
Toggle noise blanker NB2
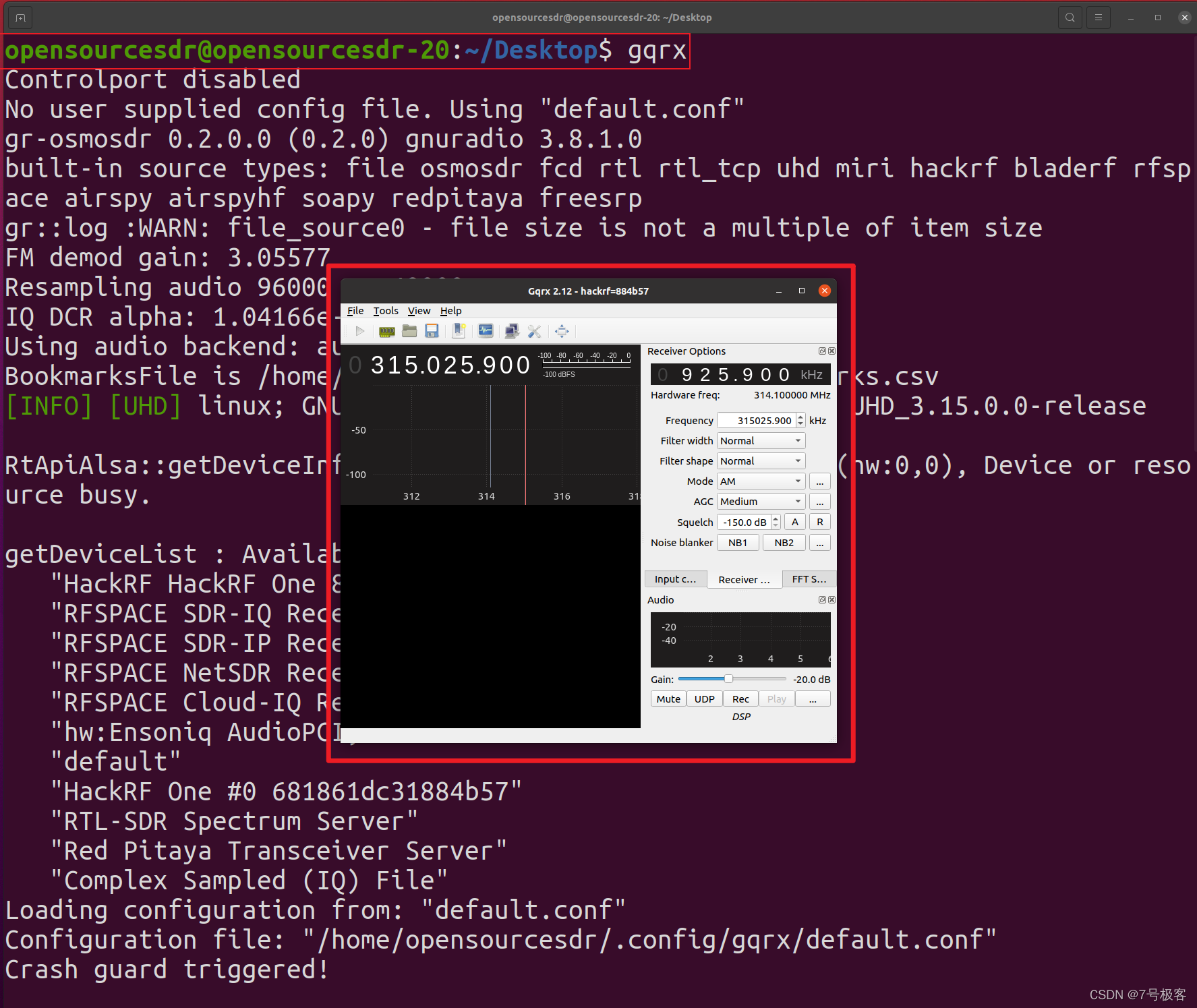click(x=784, y=543)
